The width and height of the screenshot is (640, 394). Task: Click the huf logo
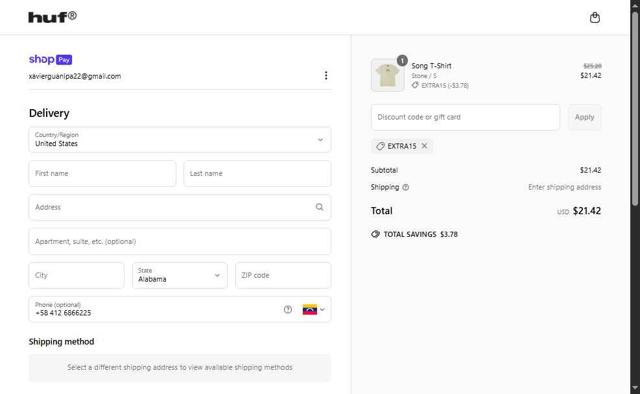[52, 17]
